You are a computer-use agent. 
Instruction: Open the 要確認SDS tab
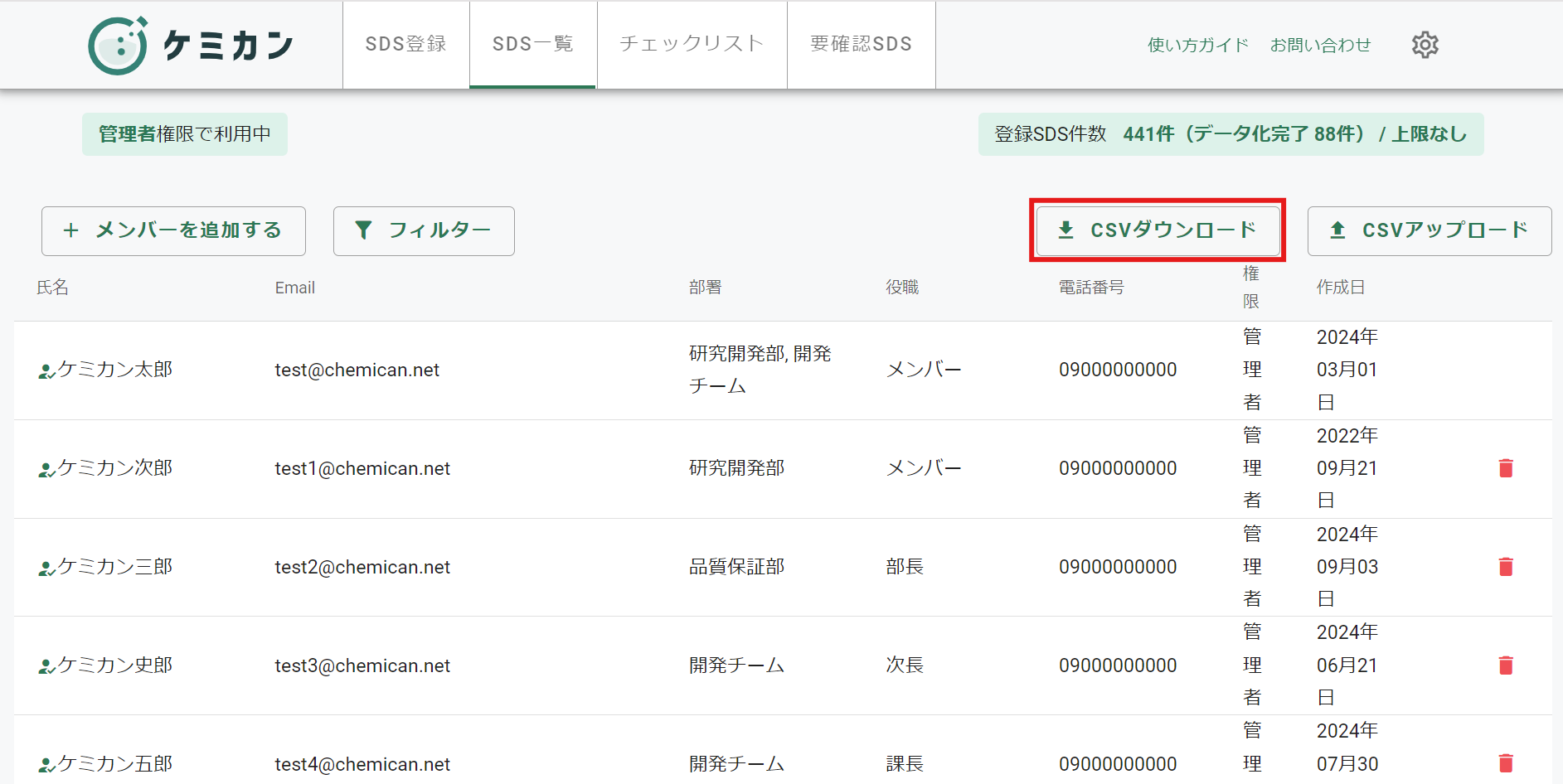[862, 44]
